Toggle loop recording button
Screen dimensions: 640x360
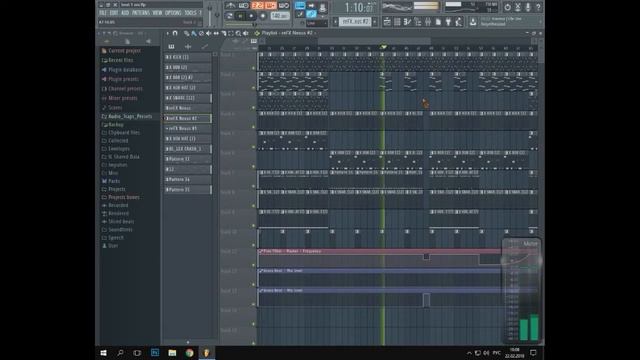coord(284,5)
